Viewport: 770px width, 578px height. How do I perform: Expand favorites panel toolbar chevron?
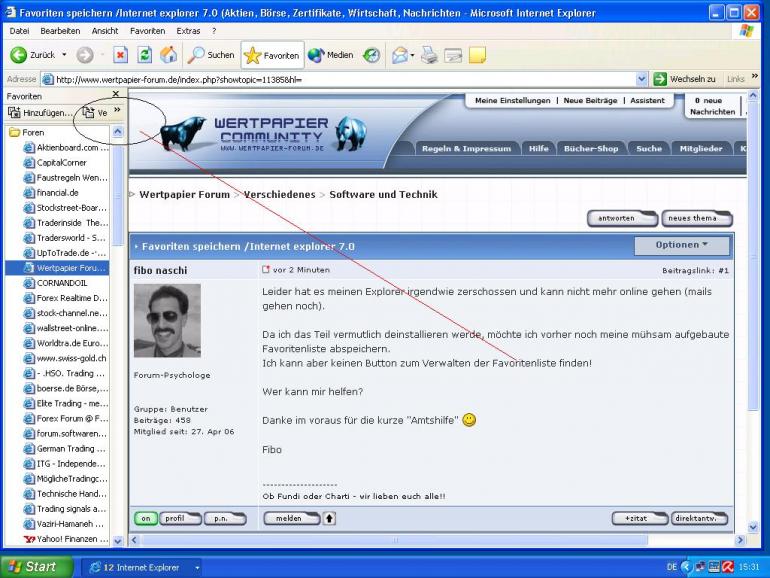coord(117,110)
